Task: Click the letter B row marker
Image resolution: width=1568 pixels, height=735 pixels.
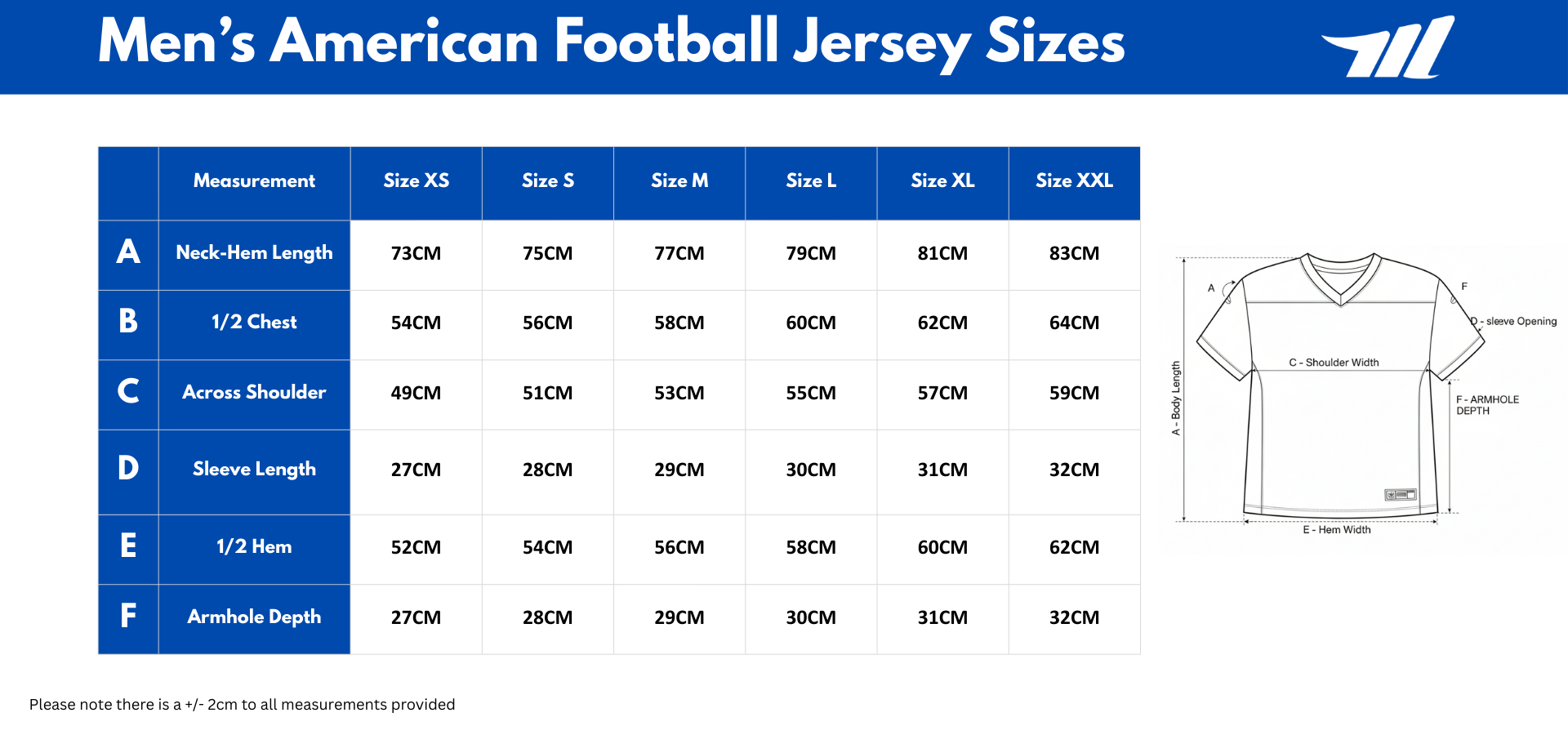Action: click(x=128, y=322)
